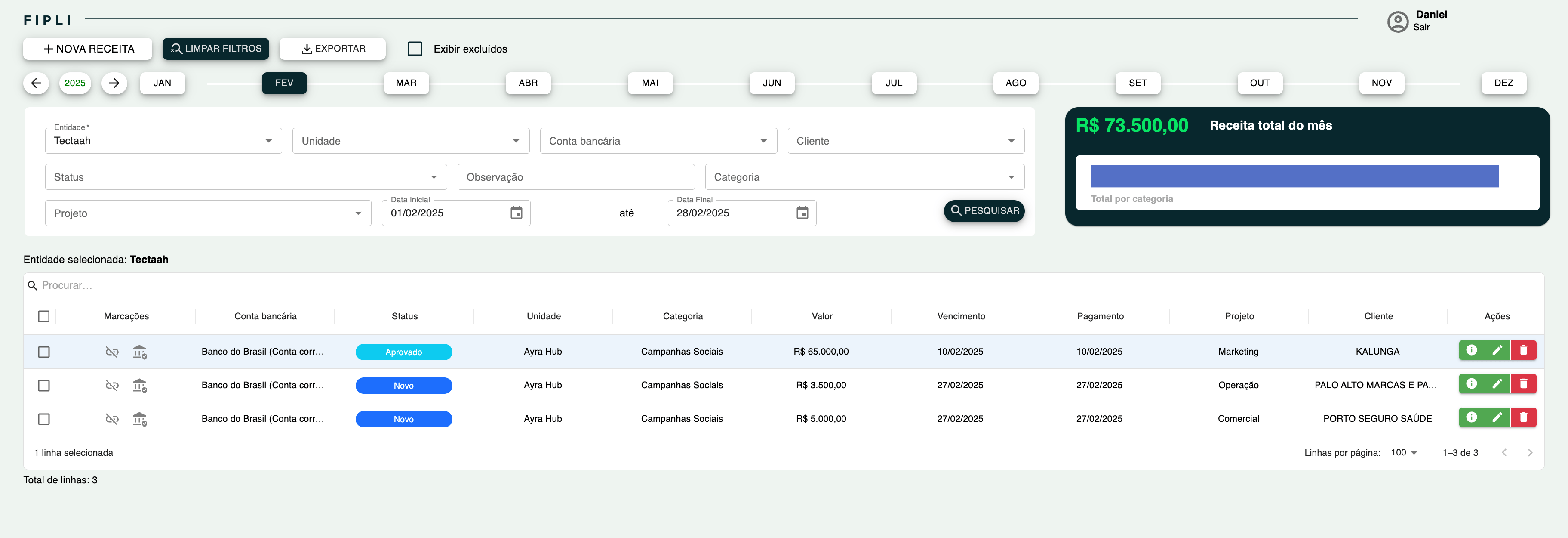Viewport: 1568px width, 538px height.
Task: Open the Categoria filter dropdown
Action: [864, 177]
